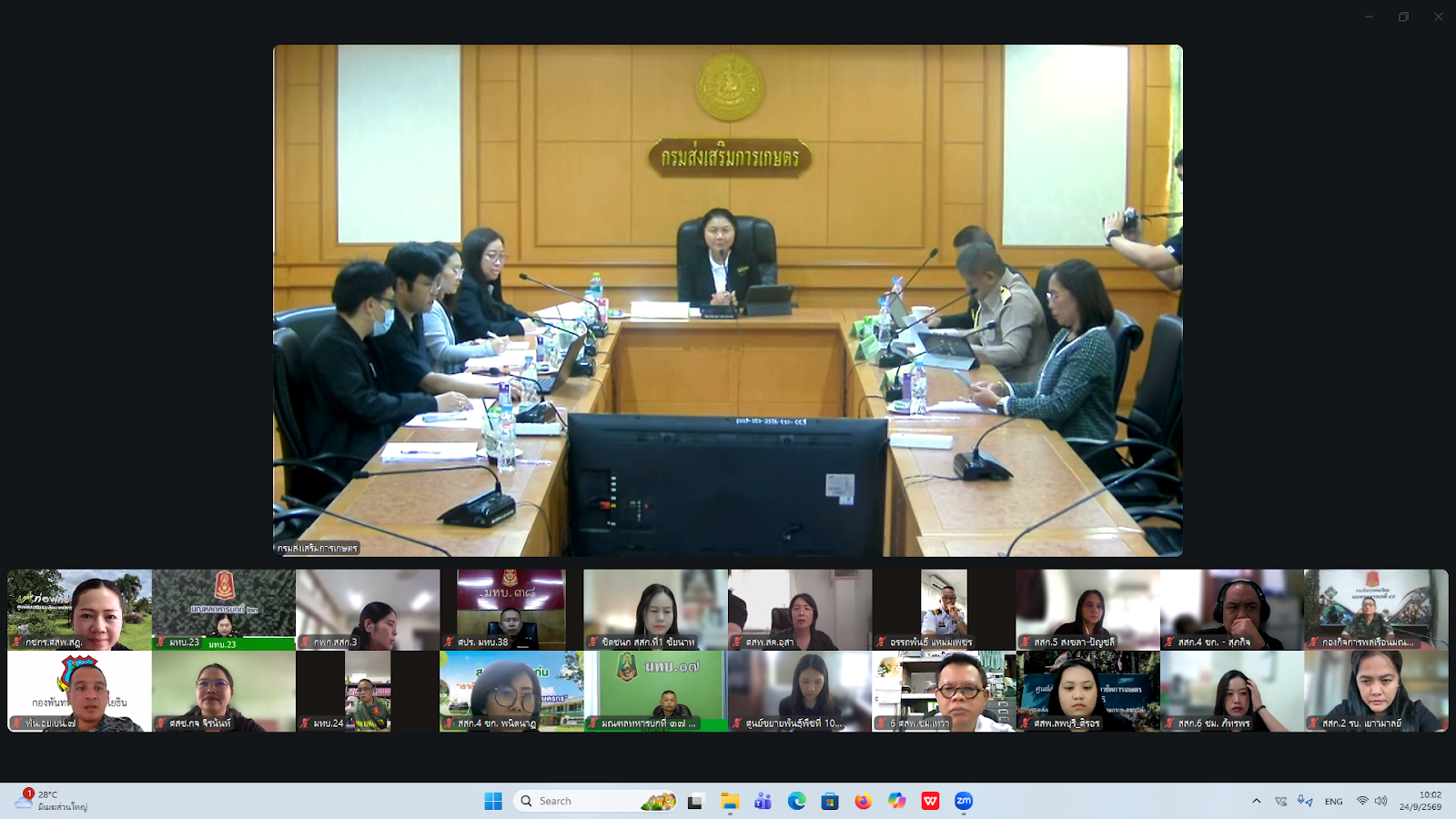Launch Copilot from the taskbar
The image size is (1456, 819).
(x=897, y=801)
